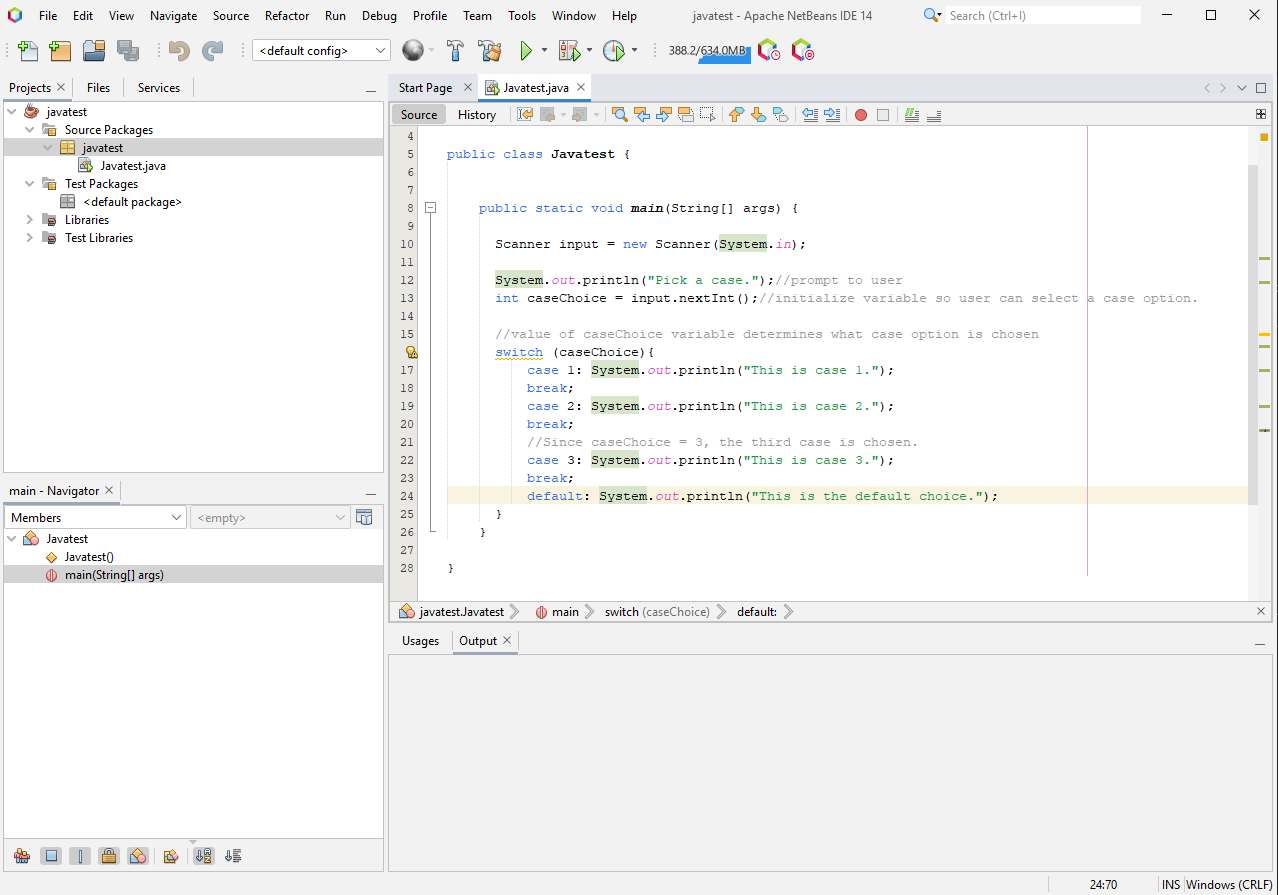
Task: Open the Refactor menu
Action: [x=287, y=16]
